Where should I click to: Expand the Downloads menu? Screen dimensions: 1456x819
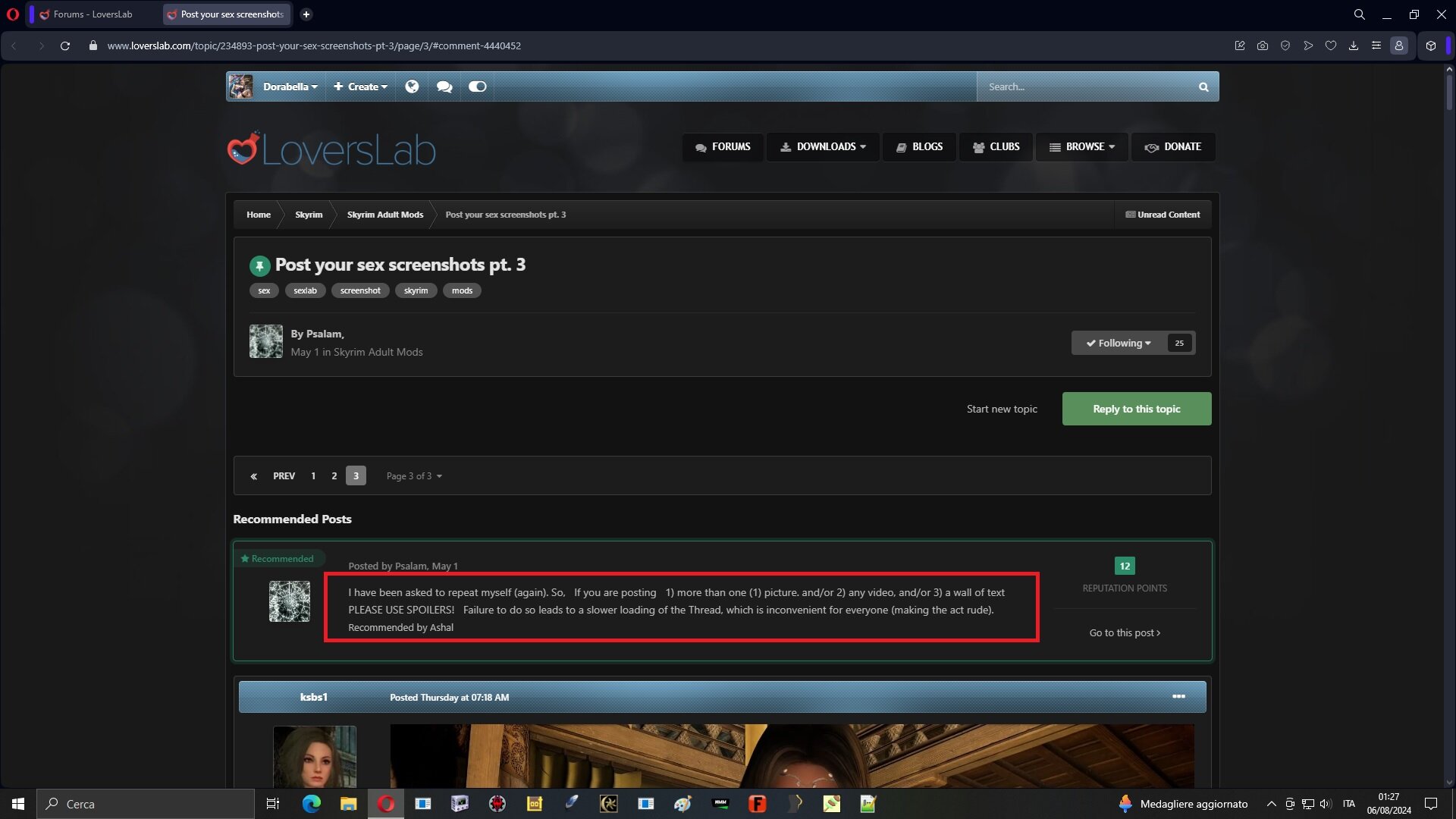[x=823, y=147]
